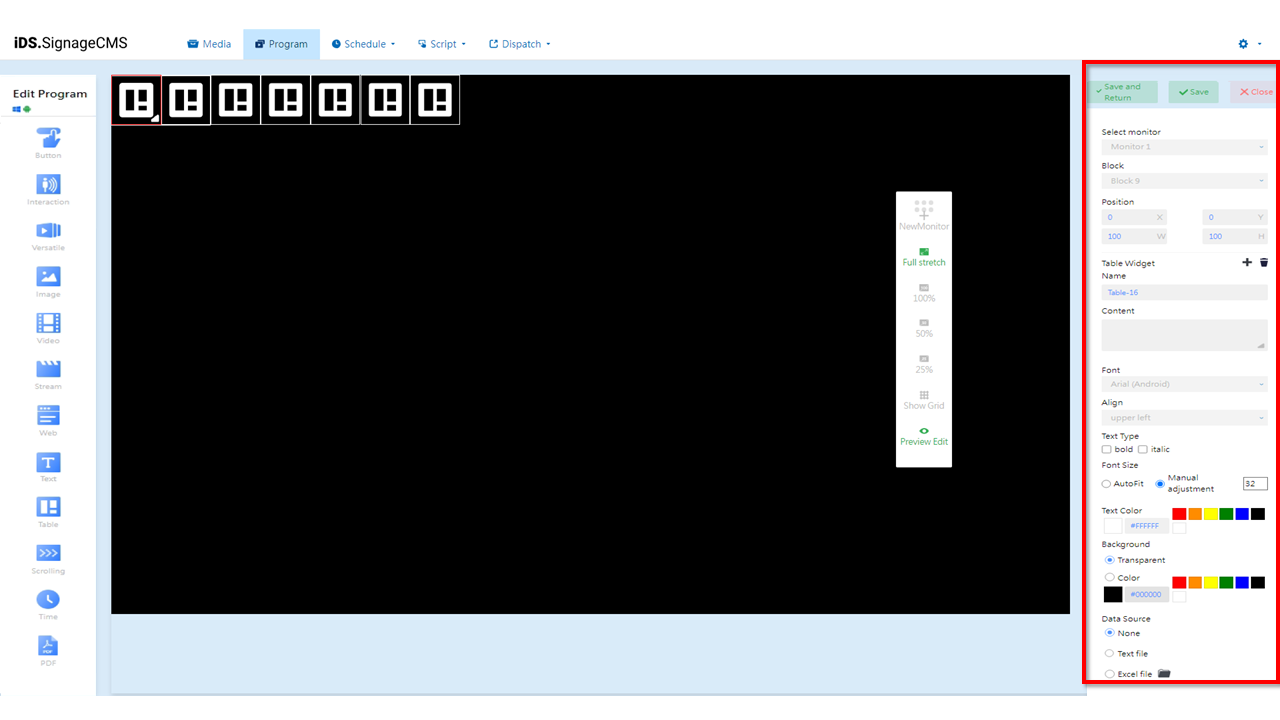Enable italic text type
Image resolution: width=1280 pixels, height=720 pixels.
(x=1142, y=449)
